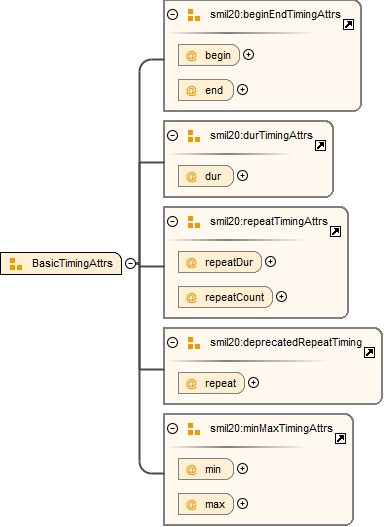Expand the max attribute plus button
Screen dimensions: 384x527
[x=242, y=503]
